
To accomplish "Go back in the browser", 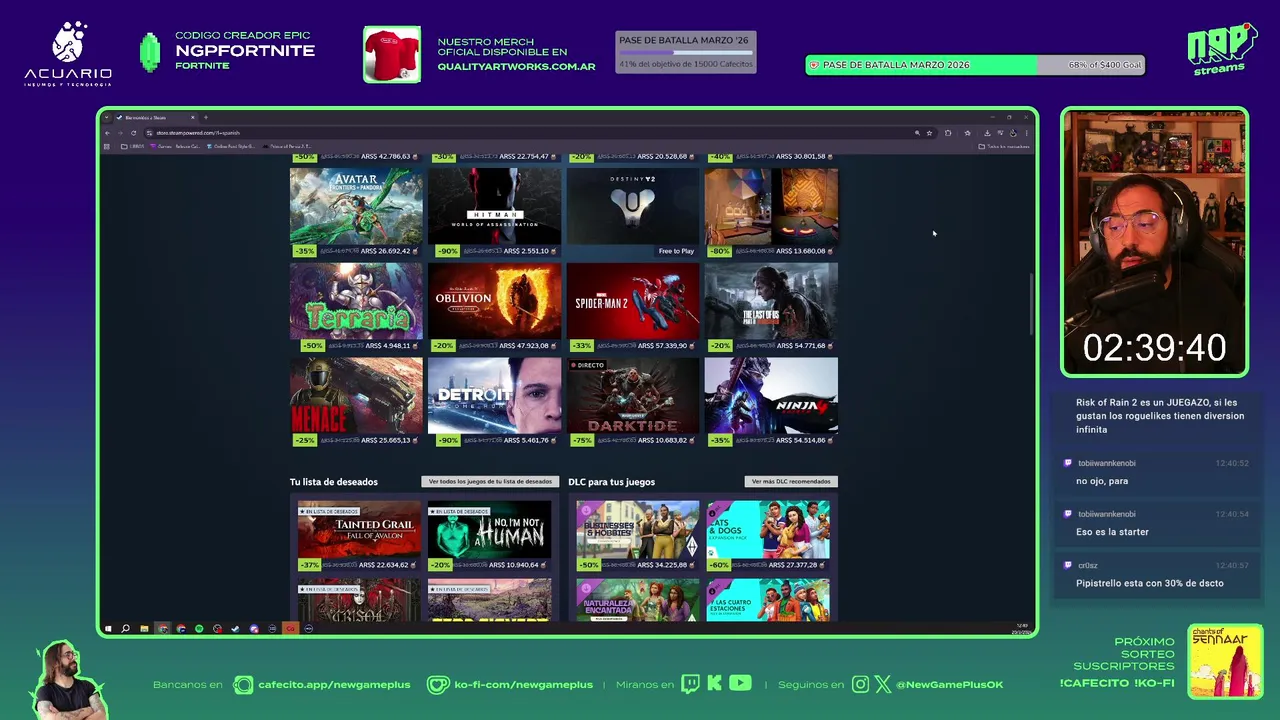I will tap(107, 133).
